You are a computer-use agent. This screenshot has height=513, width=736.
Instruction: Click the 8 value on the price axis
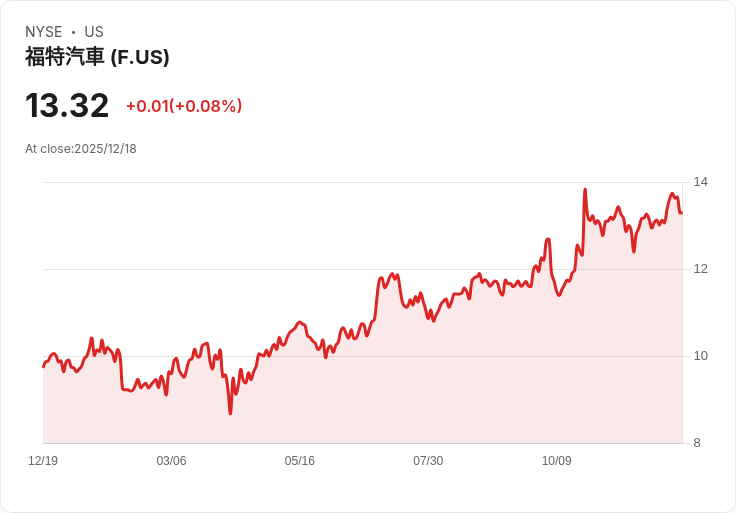(x=698, y=443)
